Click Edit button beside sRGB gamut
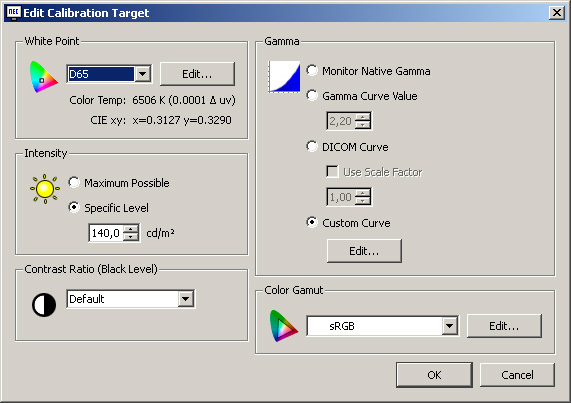Screen dimensions: 571x403 click(504, 326)
